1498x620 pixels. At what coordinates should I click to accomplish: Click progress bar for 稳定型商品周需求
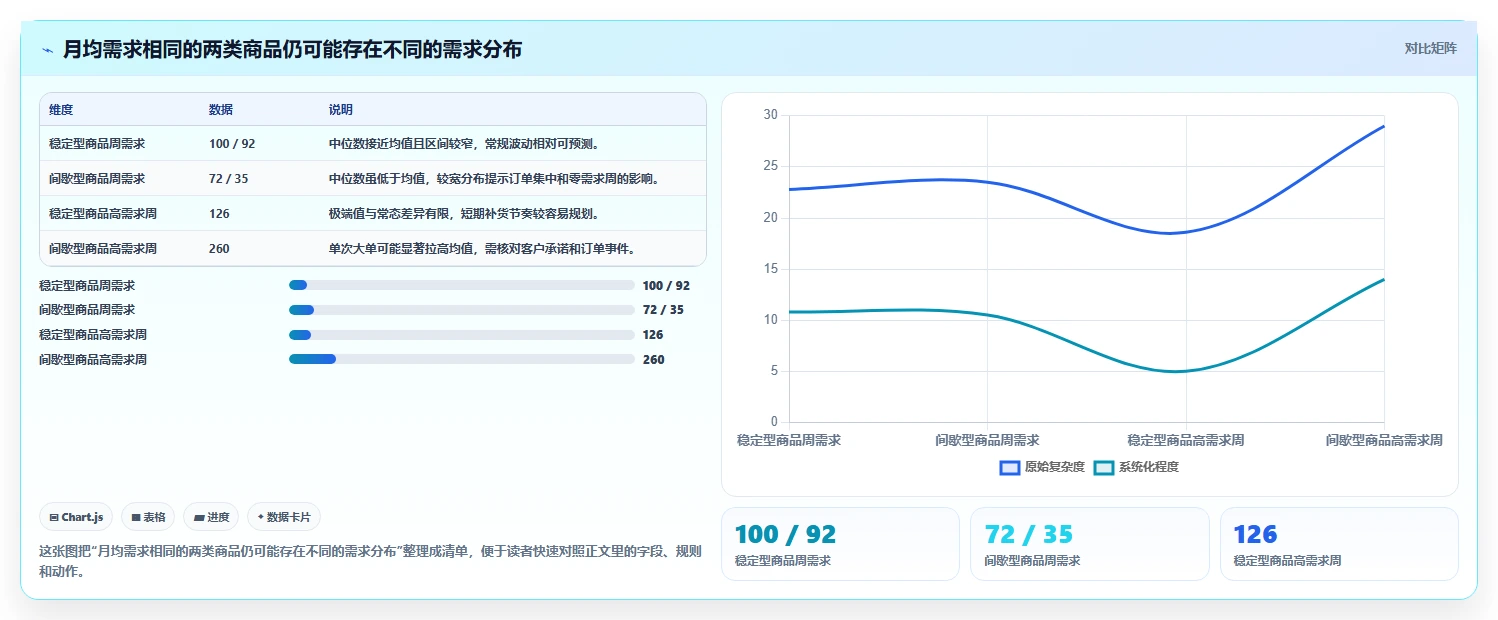pos(461,285)
